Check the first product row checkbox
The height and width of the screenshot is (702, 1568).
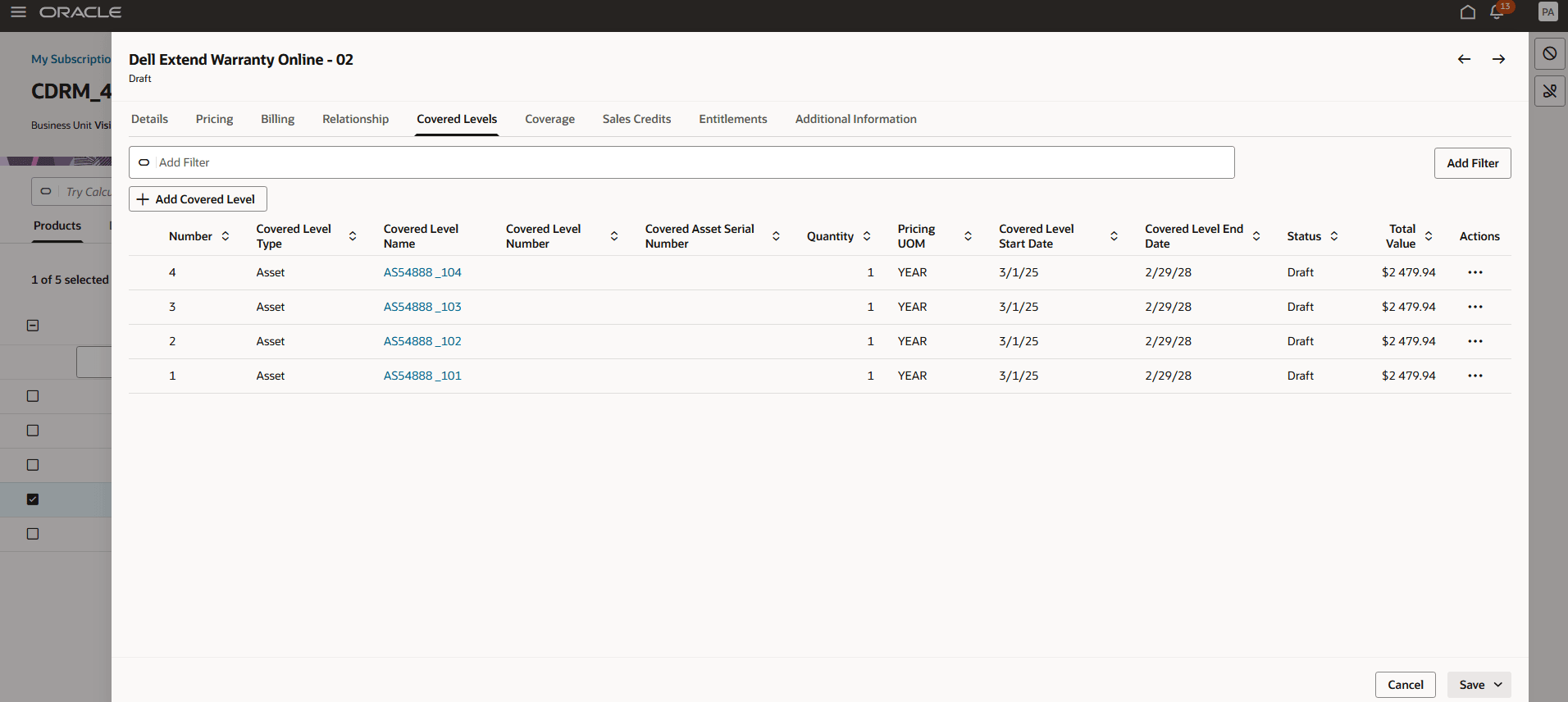point(33,396)
